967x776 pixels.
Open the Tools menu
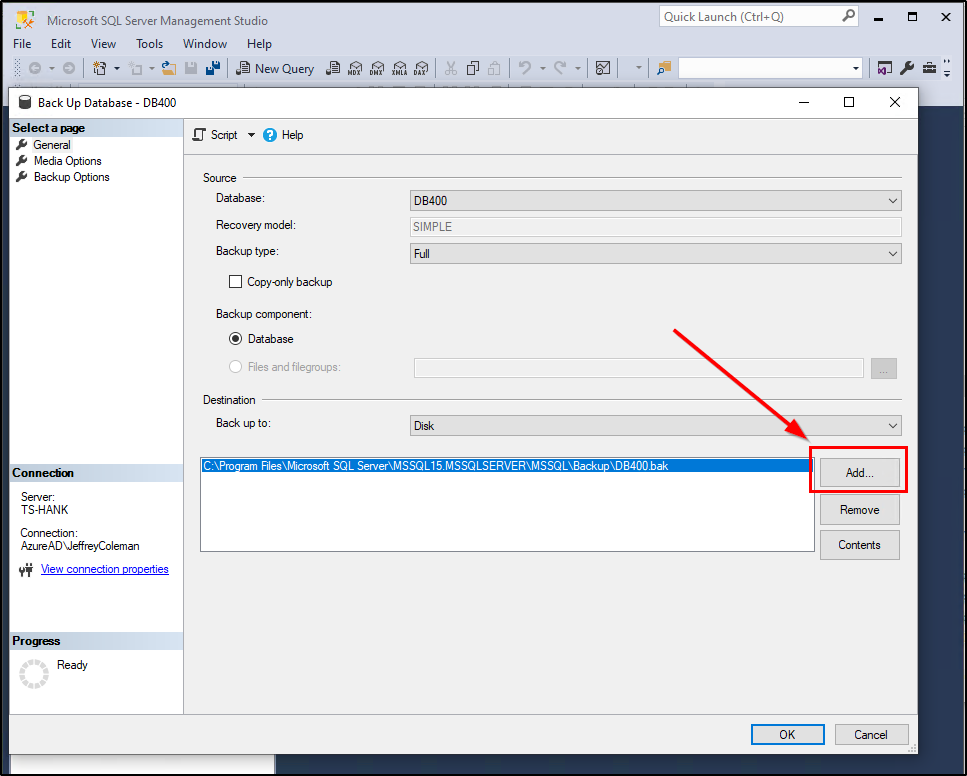[x=149, y=44]
